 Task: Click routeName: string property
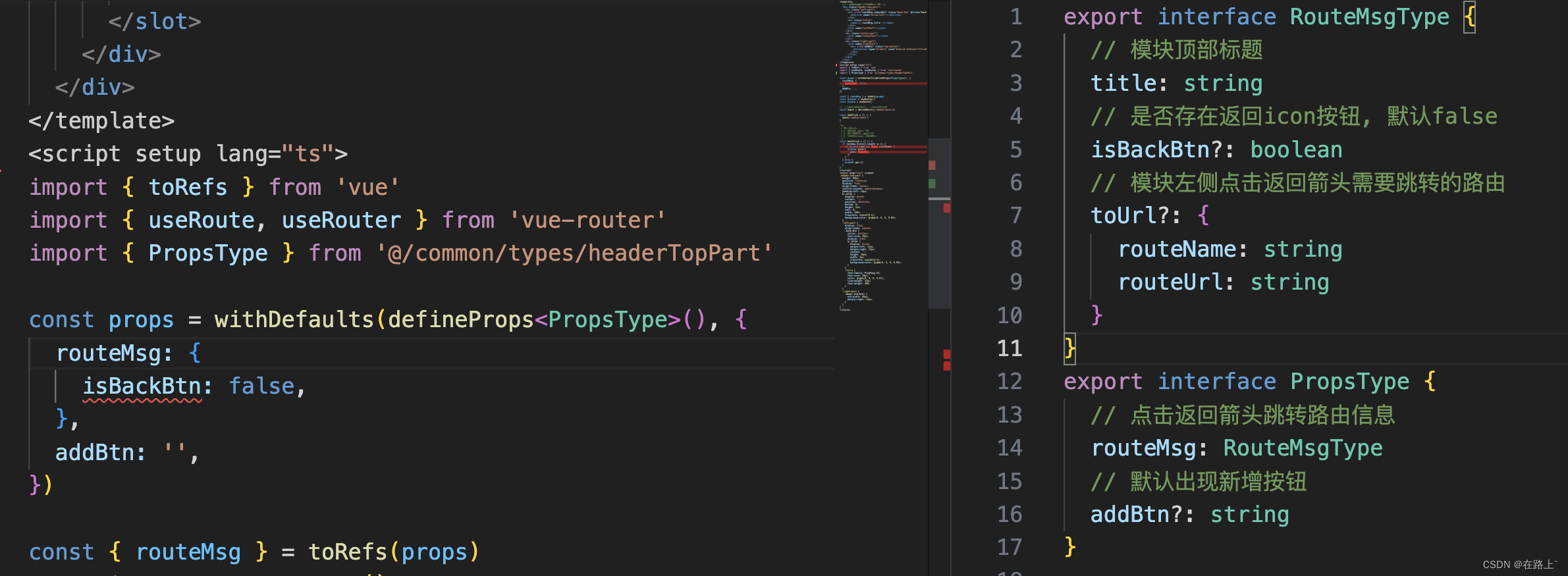click(x=1230, y=249)
